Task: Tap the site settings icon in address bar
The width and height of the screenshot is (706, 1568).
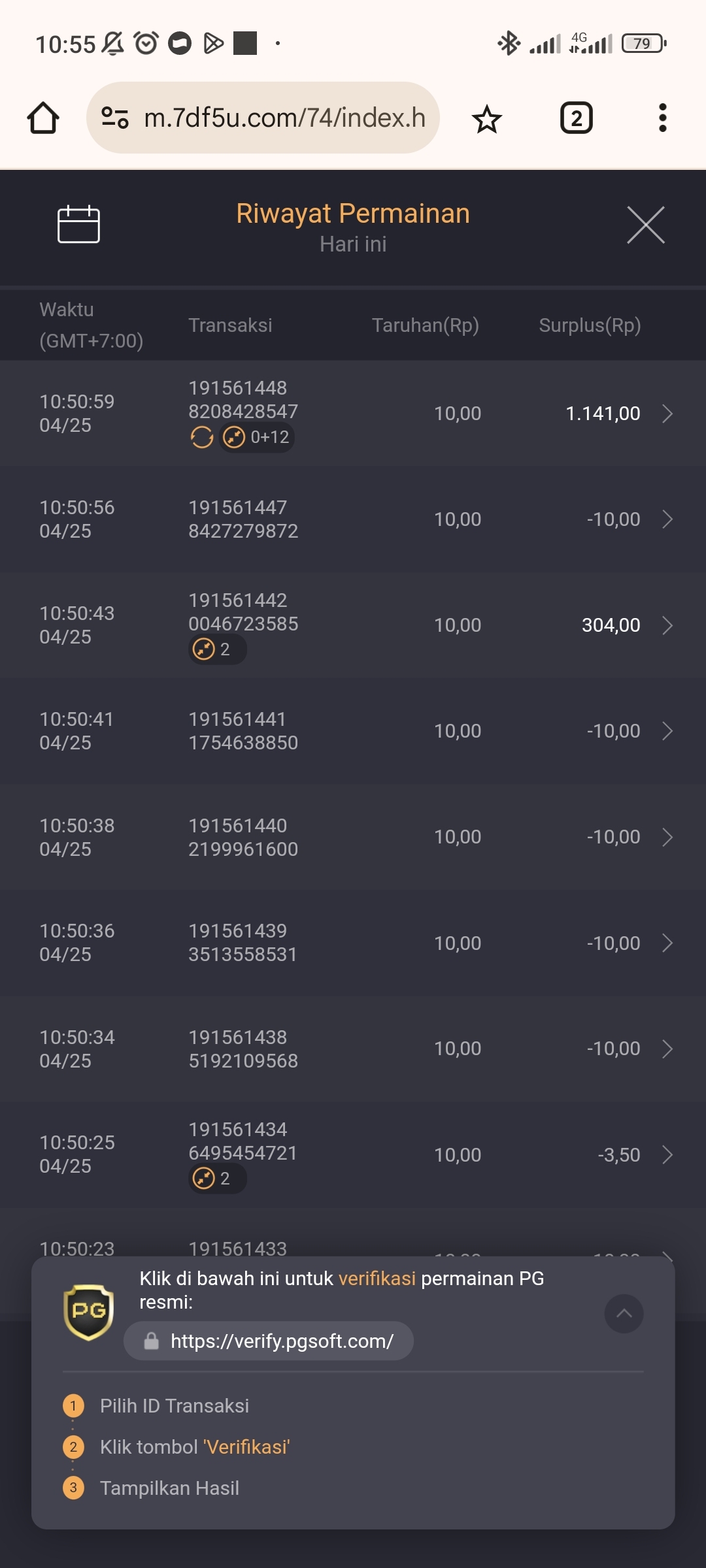Action: tap(115, 118)
